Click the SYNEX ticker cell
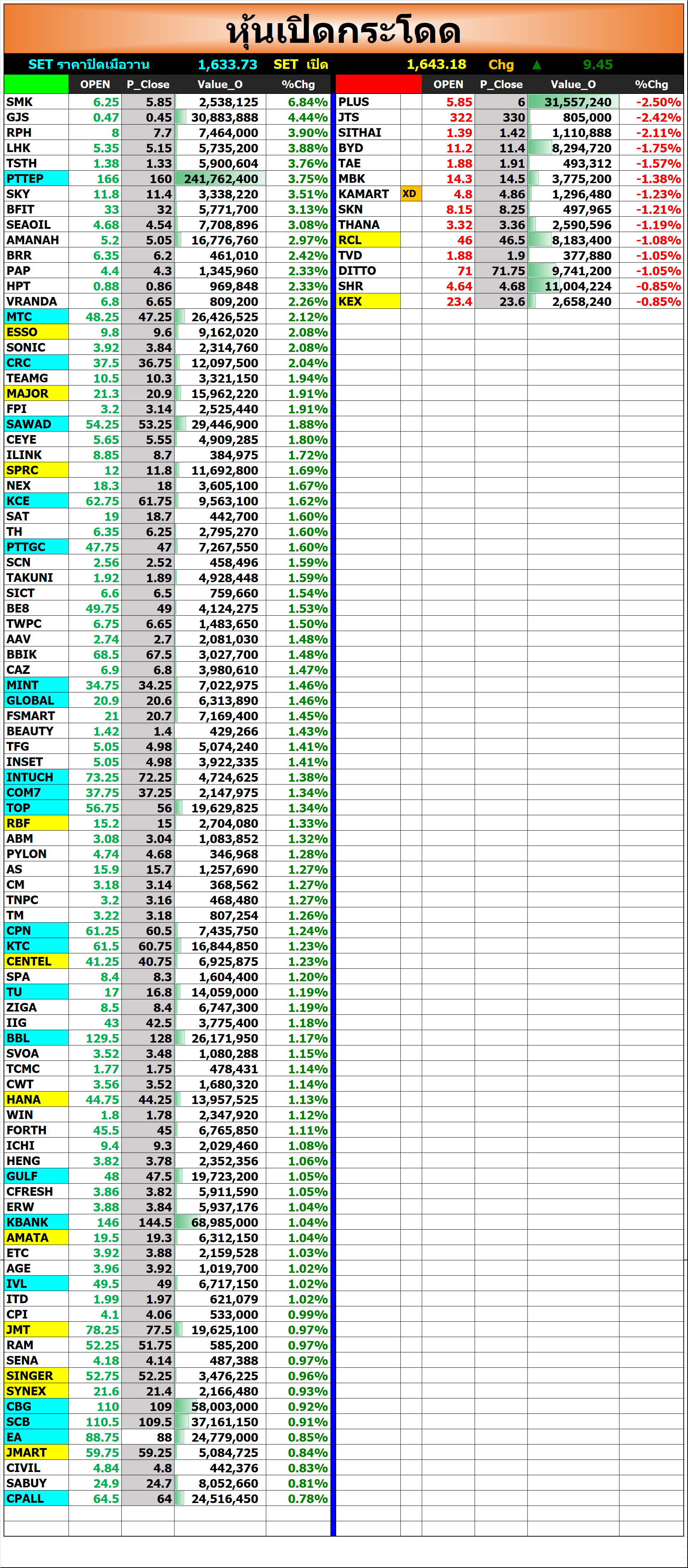The width and height of the screenshot is (688, 1568). click(x=36, y=1391)
